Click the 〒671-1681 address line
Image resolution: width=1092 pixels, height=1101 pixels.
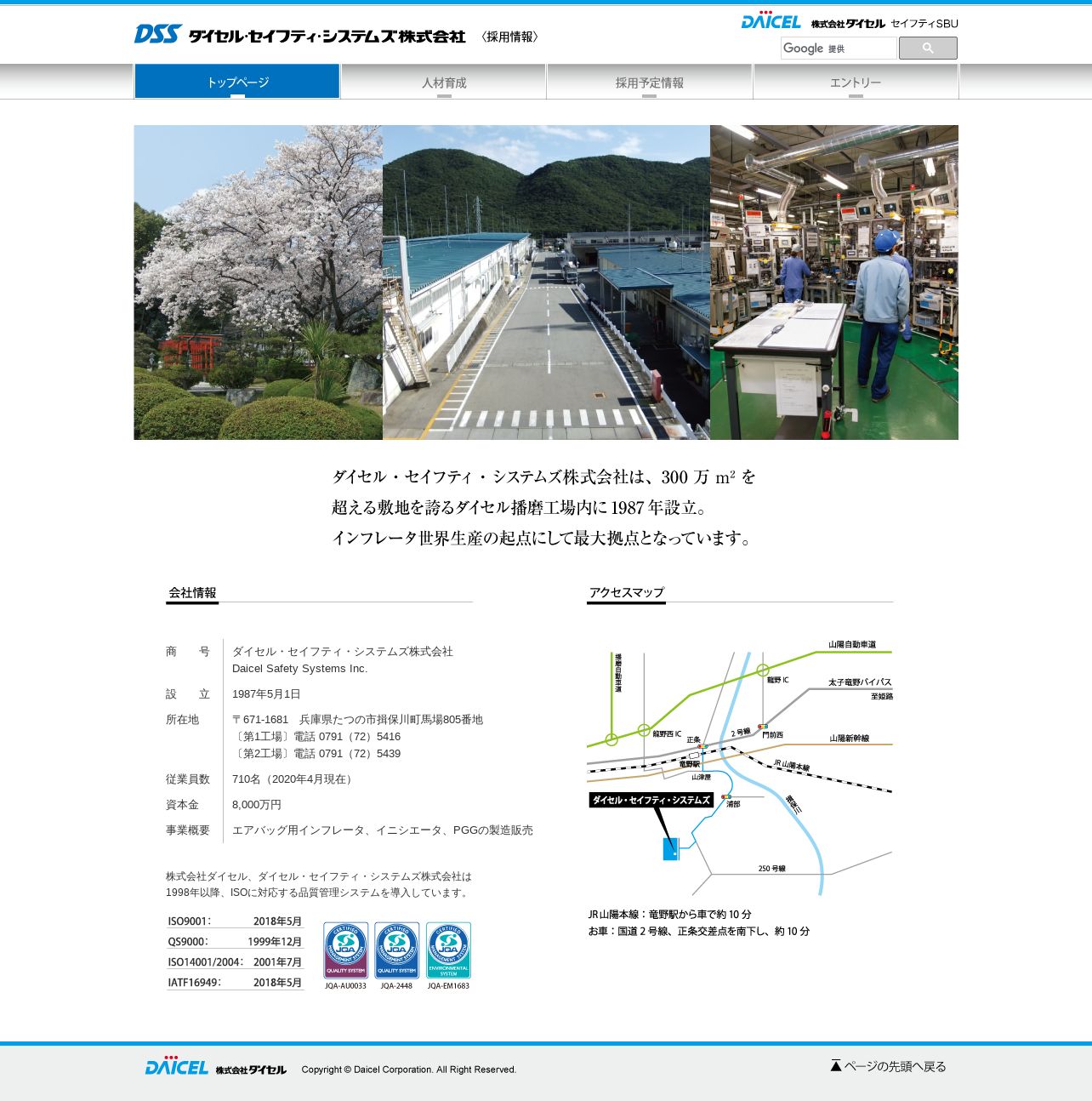(357, 720)
